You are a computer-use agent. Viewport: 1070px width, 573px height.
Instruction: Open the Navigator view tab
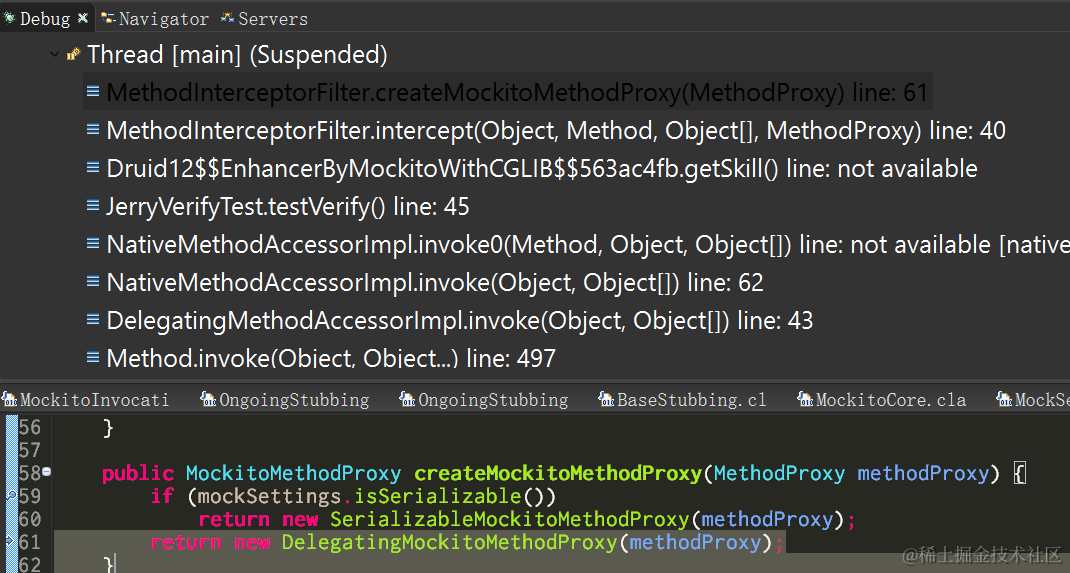[156, 18]
